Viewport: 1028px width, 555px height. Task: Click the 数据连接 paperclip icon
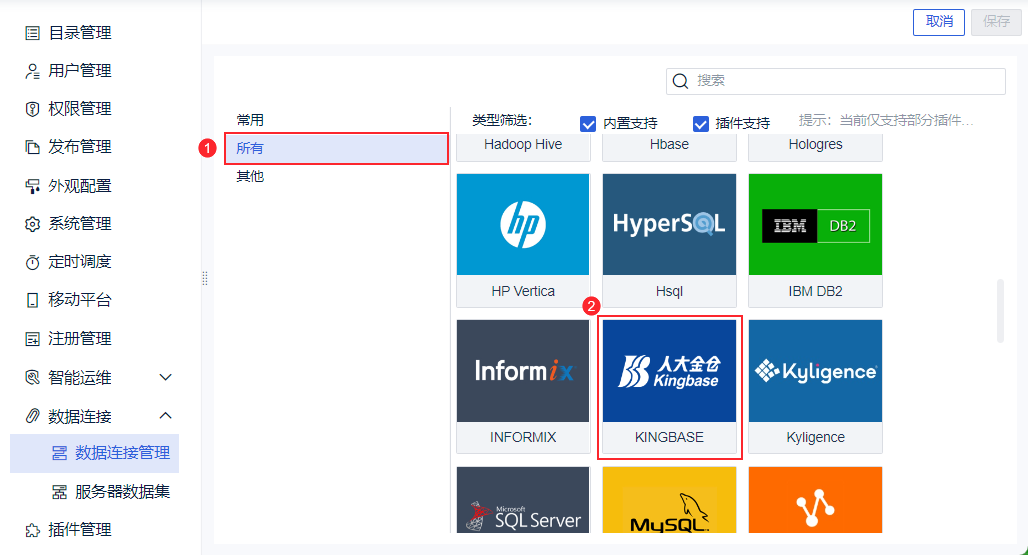tap(32, 416)
